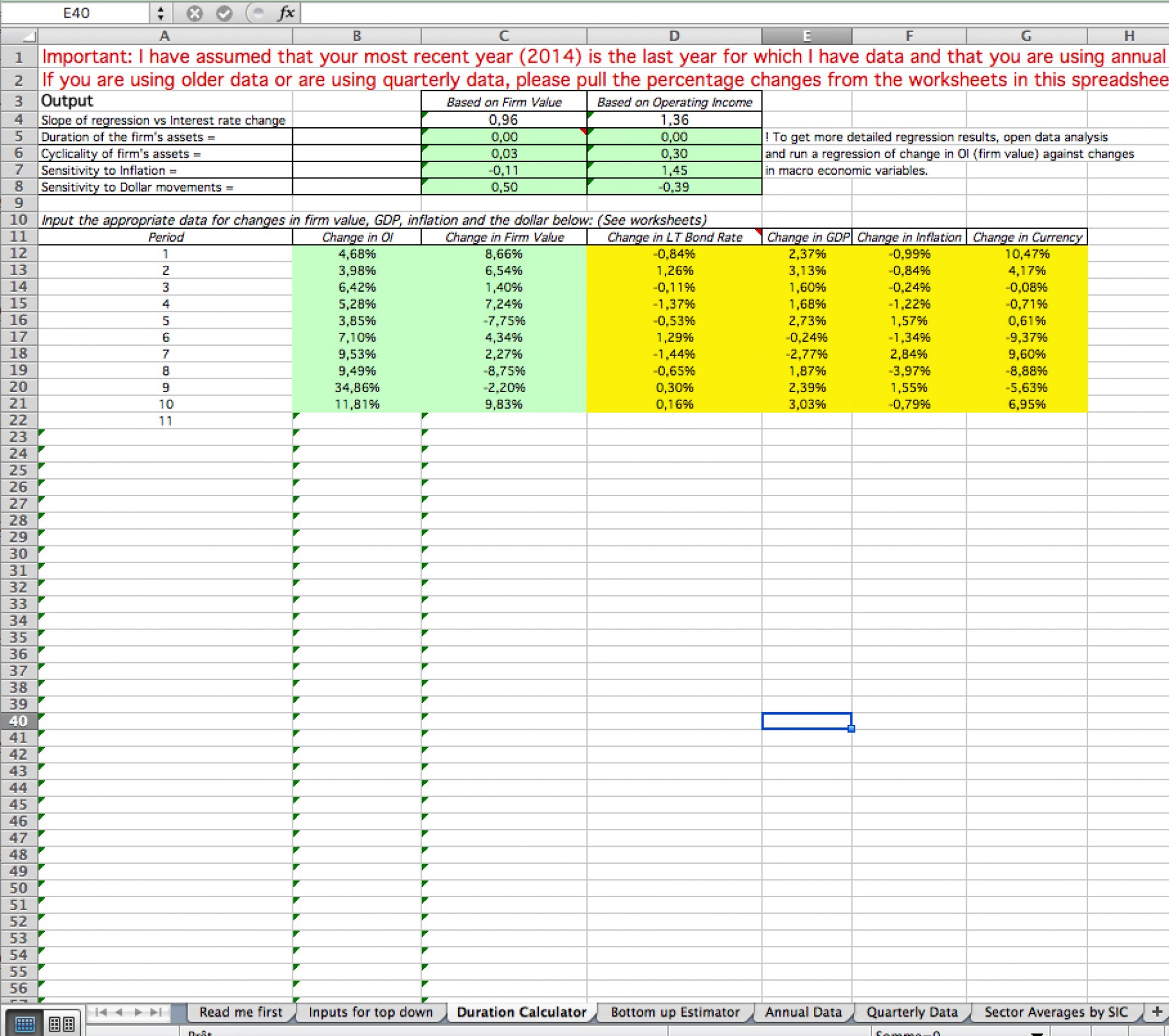
Task: Click firm value change -7,75%
Action: click(x=504, y=321)
